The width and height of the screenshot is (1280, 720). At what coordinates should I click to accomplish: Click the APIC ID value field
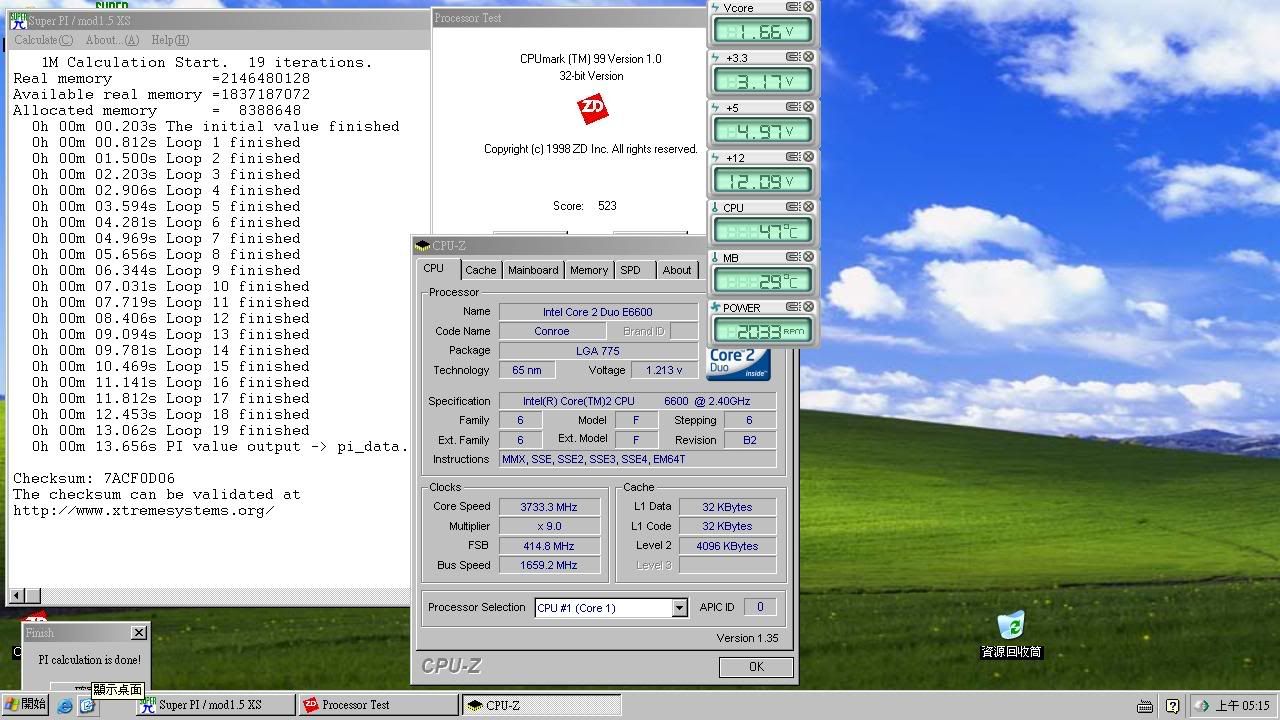[760, 607]
